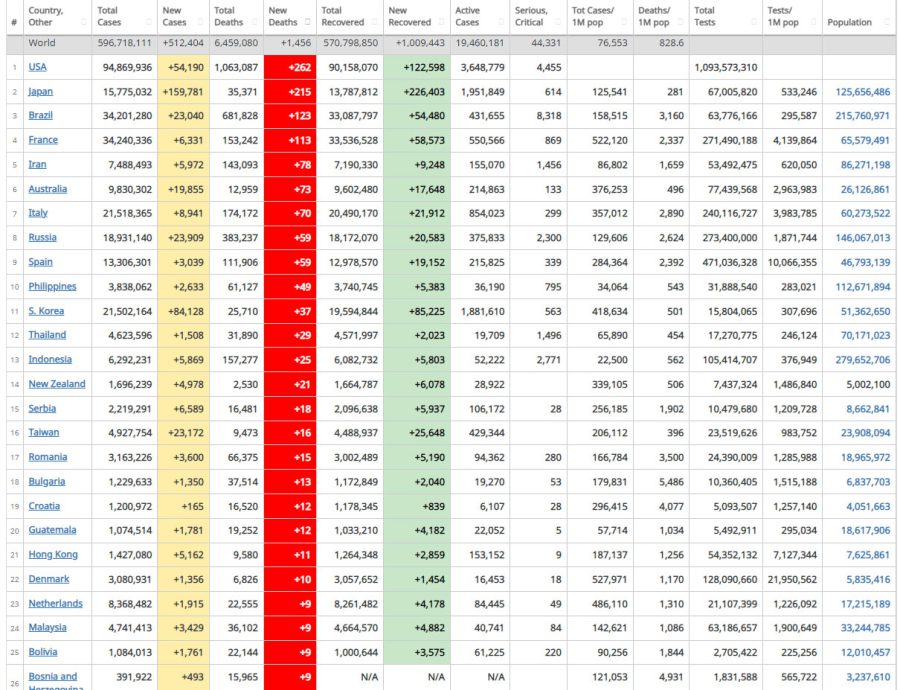Click USA new deaths cell +262

290,67
